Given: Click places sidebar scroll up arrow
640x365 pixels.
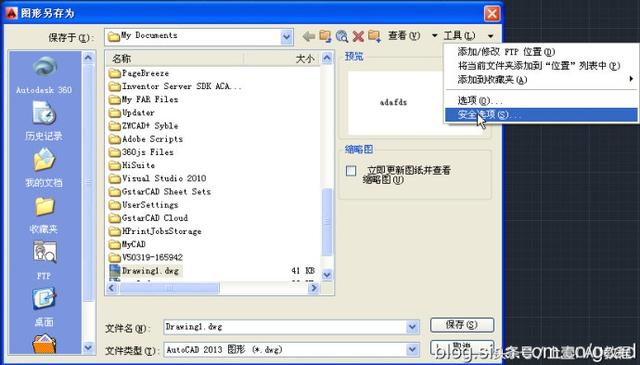Looking at the screenshot, I should point(89,58).
